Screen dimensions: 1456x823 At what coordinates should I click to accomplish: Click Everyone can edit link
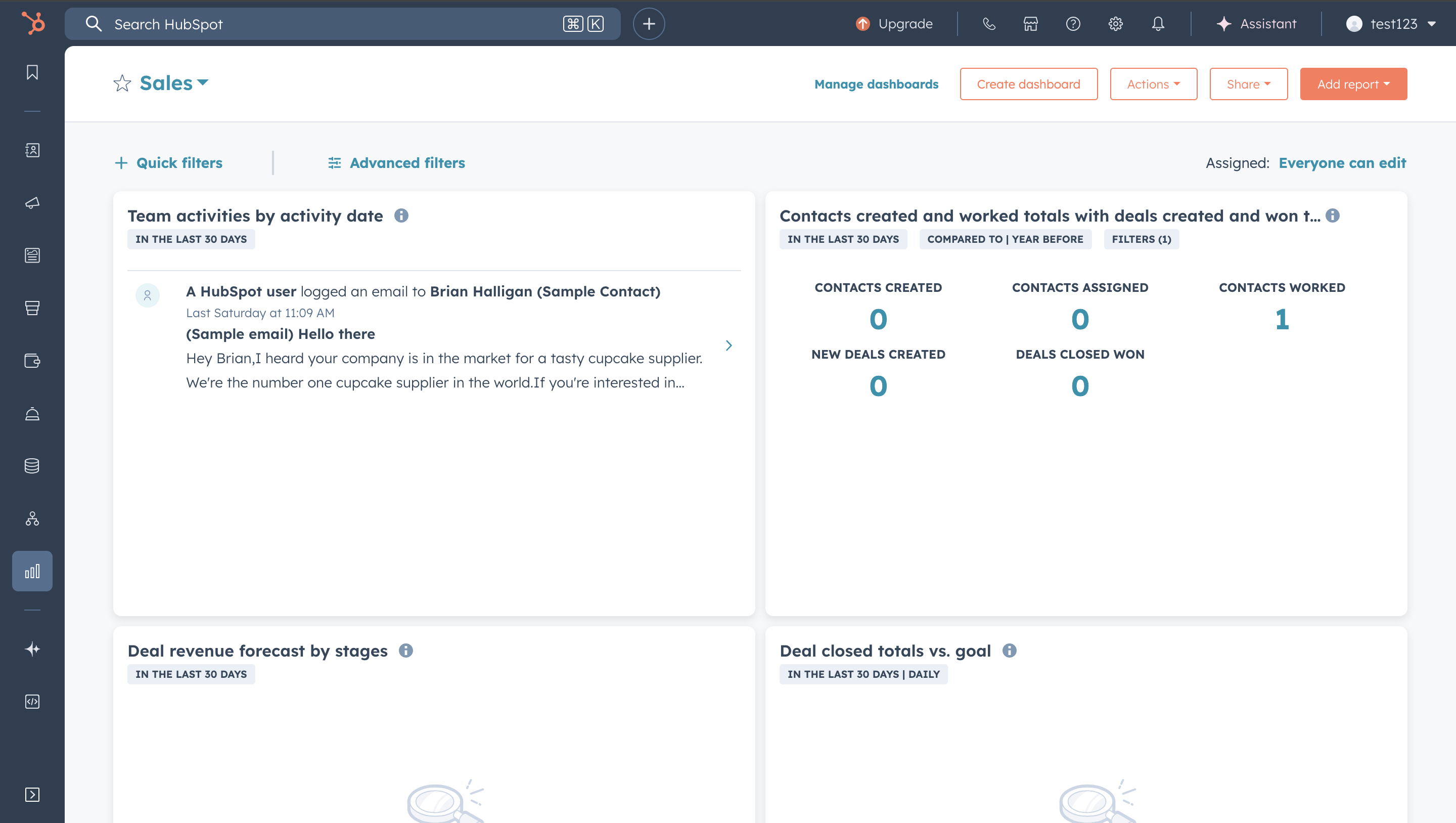pyautogui.click(x=1342, y=163)
